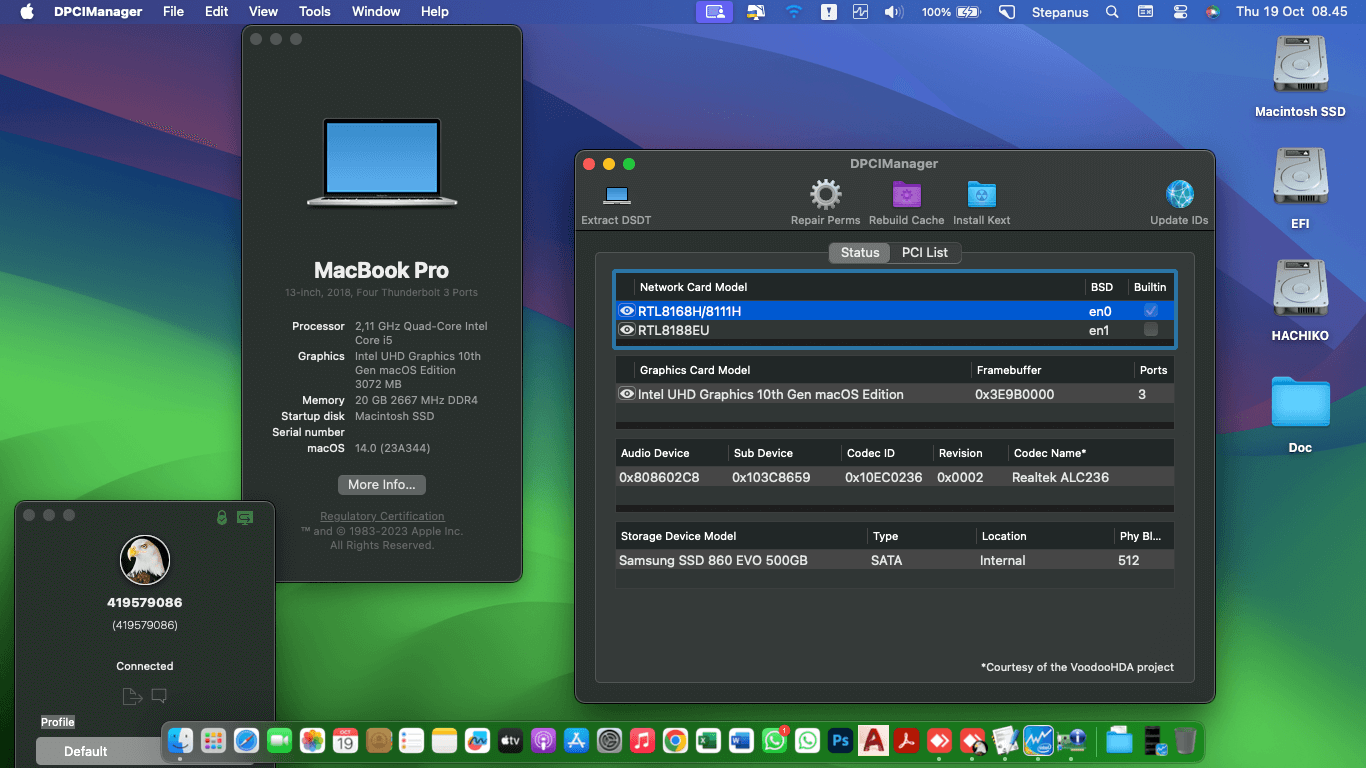Open Calendar icon in the Dock
Viewport: 1366px width, 768px height.
click(x=345, y=741)
